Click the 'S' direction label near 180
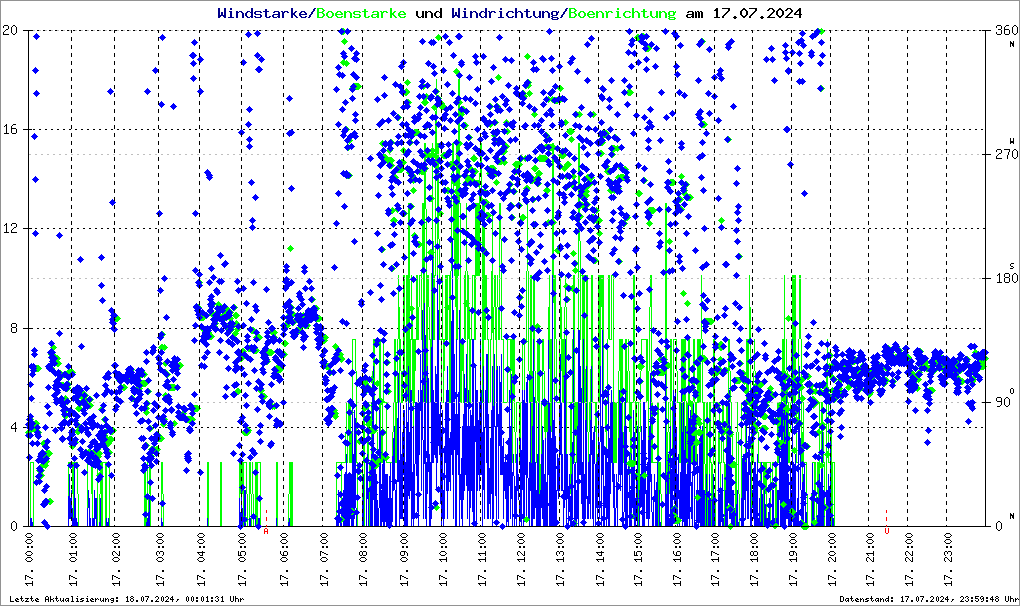The image size is (1020, 606). (1012, 266)
